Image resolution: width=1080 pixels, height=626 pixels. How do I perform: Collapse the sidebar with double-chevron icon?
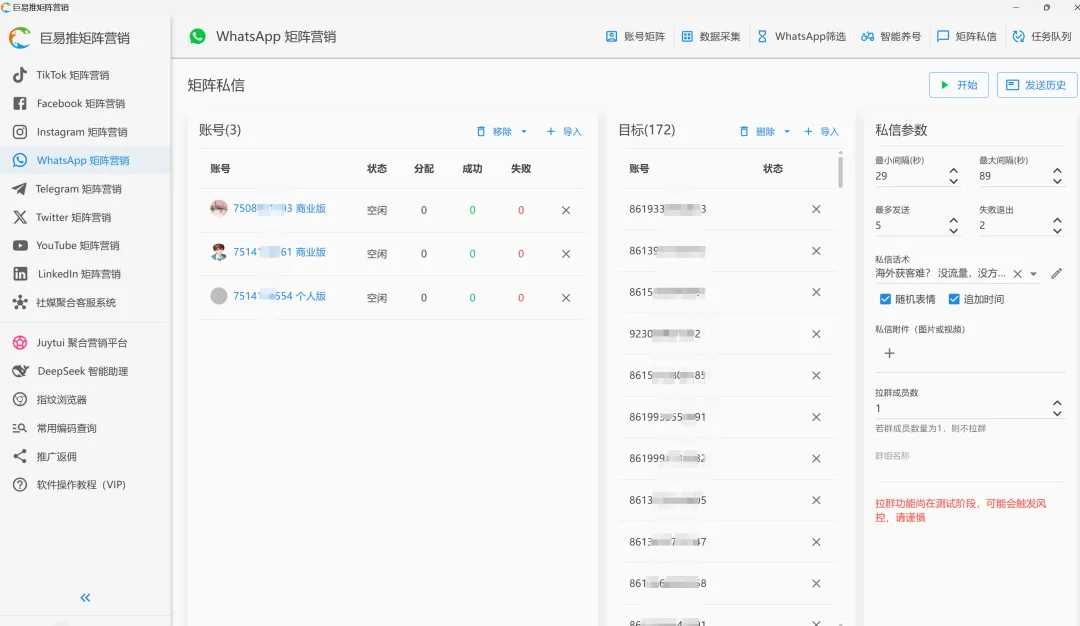click(85, 598)
